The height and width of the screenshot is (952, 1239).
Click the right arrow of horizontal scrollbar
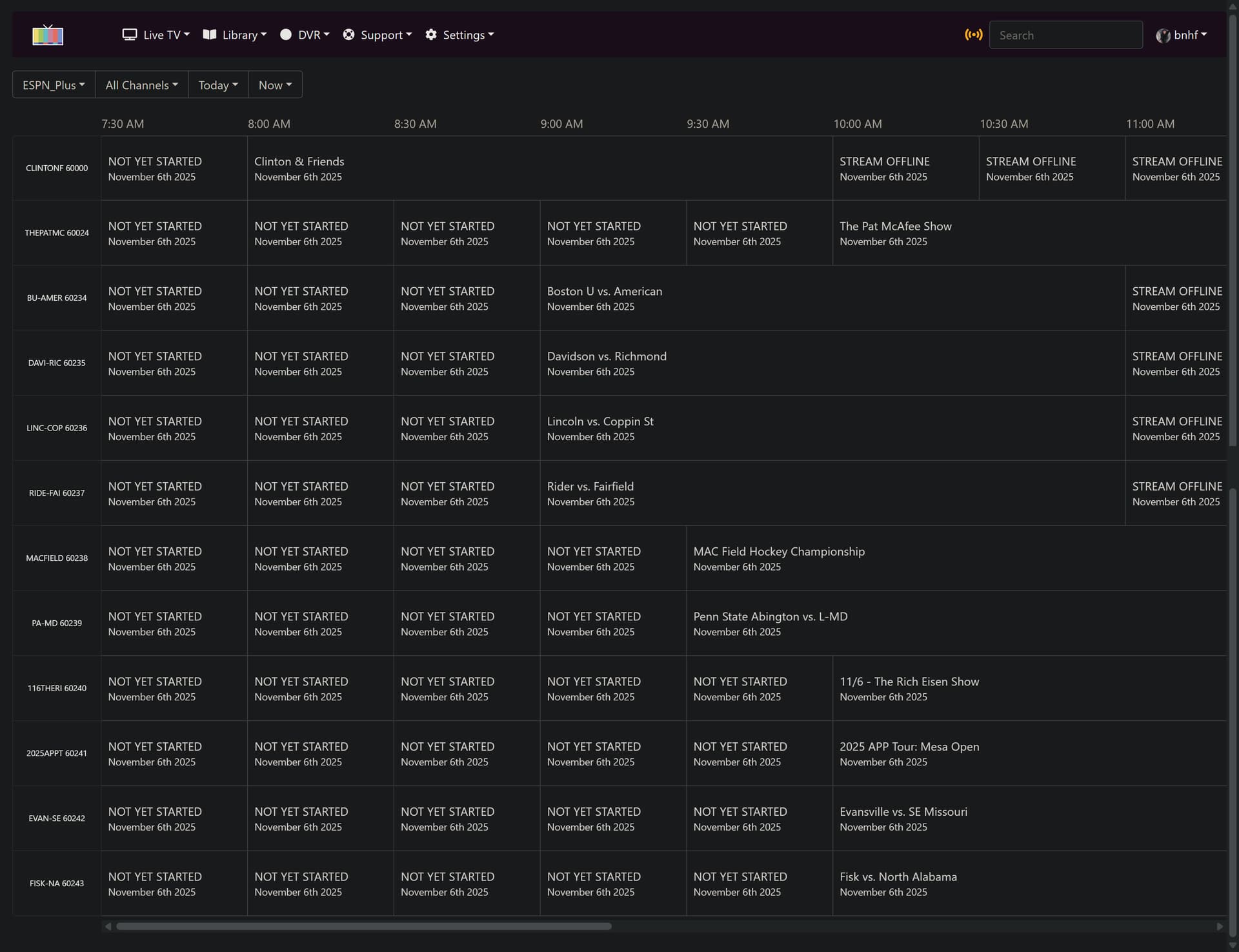tap(1220, 926)
